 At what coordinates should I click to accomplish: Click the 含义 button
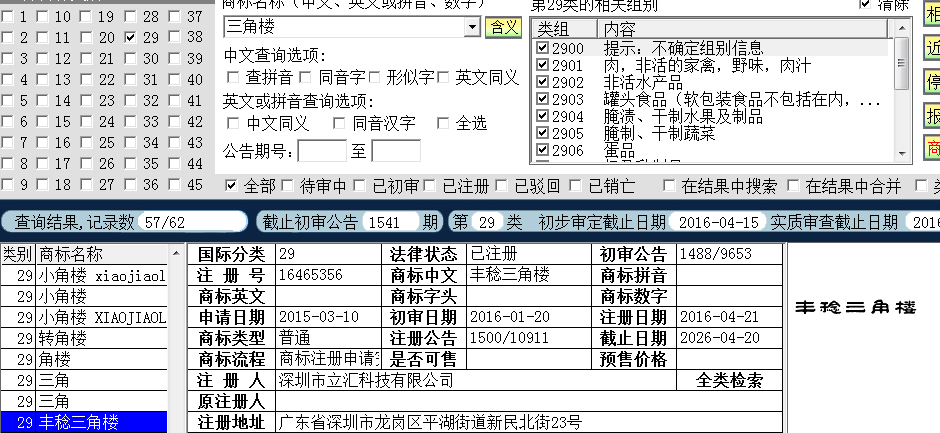(504, 28)
